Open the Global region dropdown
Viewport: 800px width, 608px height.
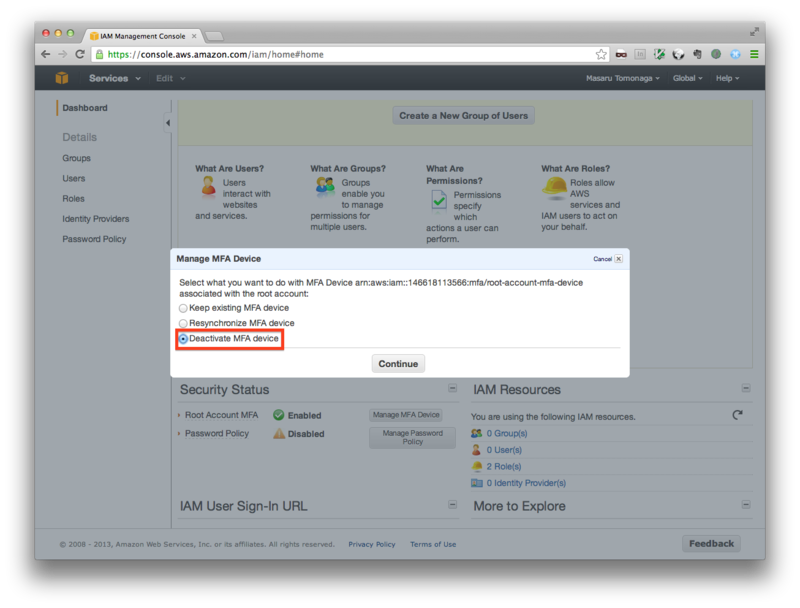point(687,78)
